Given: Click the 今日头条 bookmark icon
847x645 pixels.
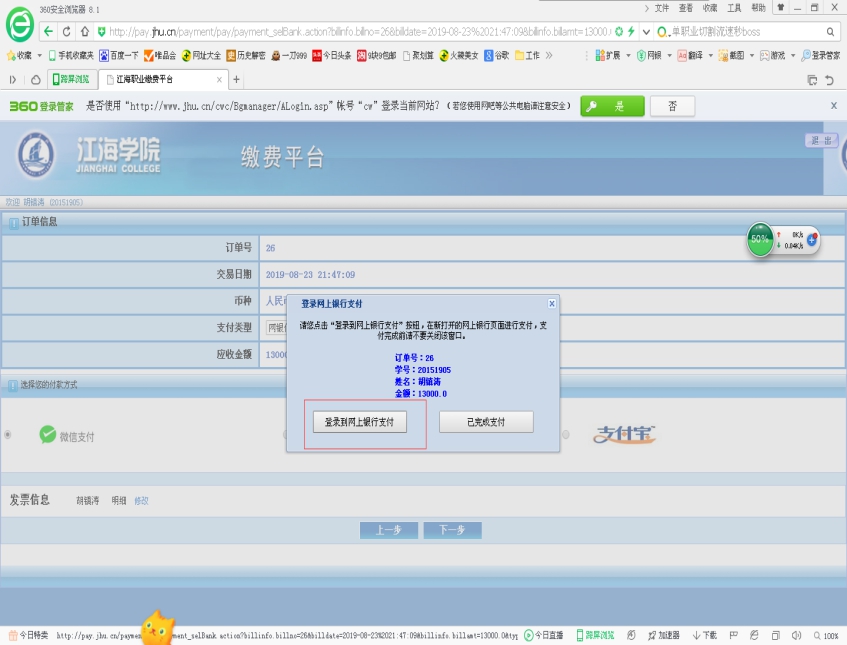Looking at the screenshot, I should (x=318, y=55).
